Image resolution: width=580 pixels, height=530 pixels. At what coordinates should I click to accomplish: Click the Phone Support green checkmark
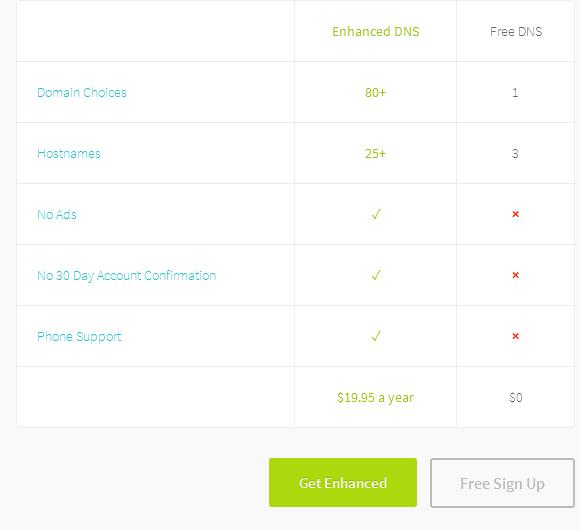click(x=376, y=336)
